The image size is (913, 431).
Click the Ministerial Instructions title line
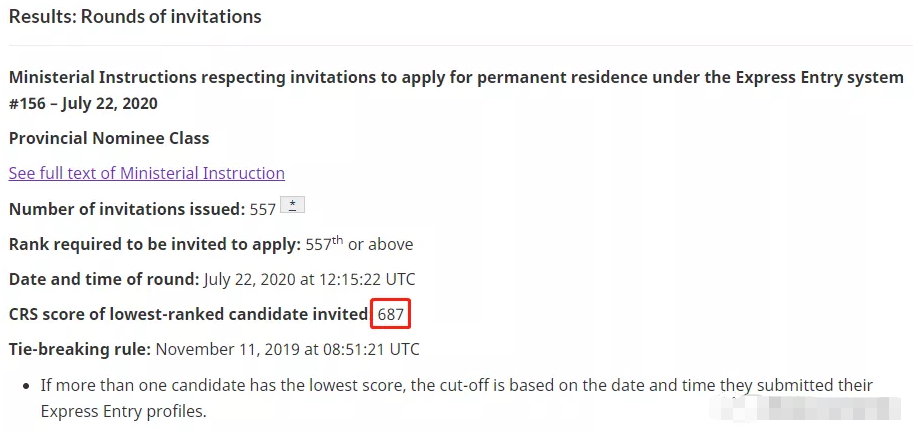click(x=456, y=78)
